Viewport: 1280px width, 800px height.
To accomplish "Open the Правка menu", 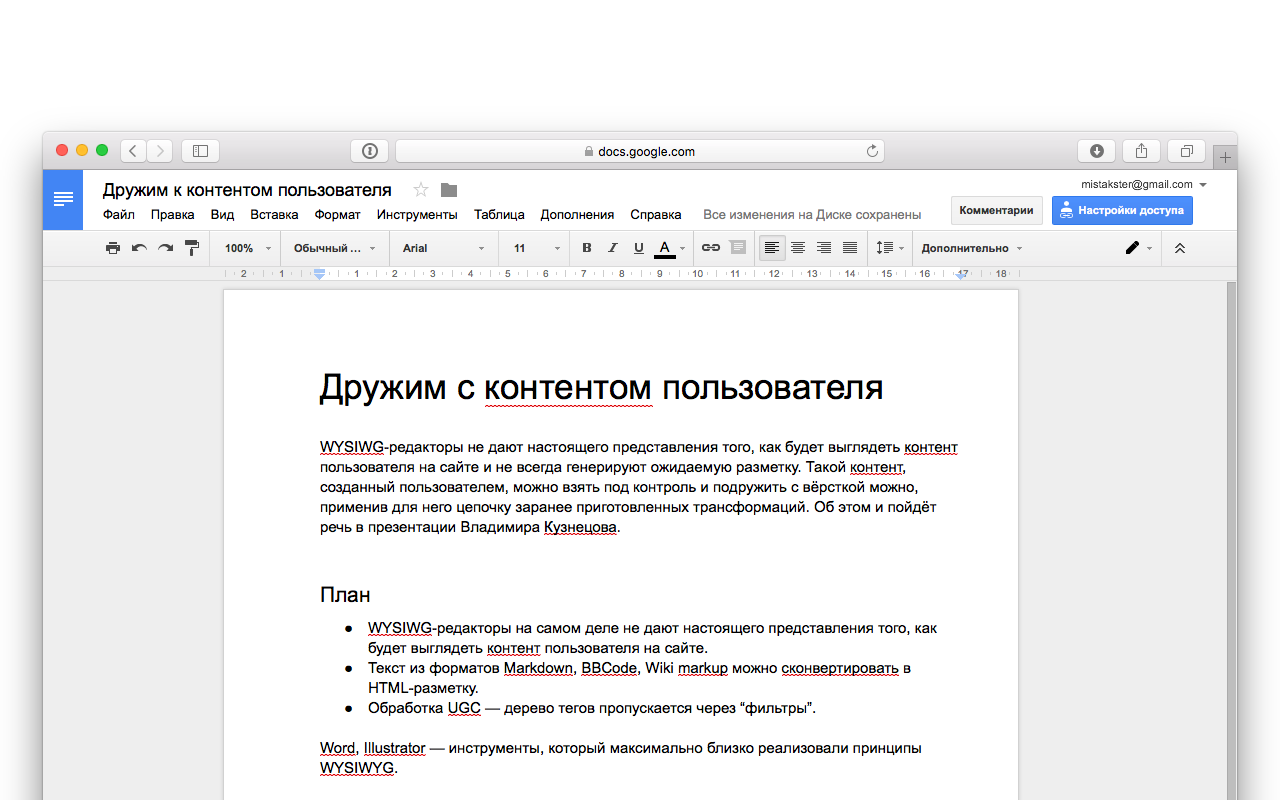I will 173,214.
